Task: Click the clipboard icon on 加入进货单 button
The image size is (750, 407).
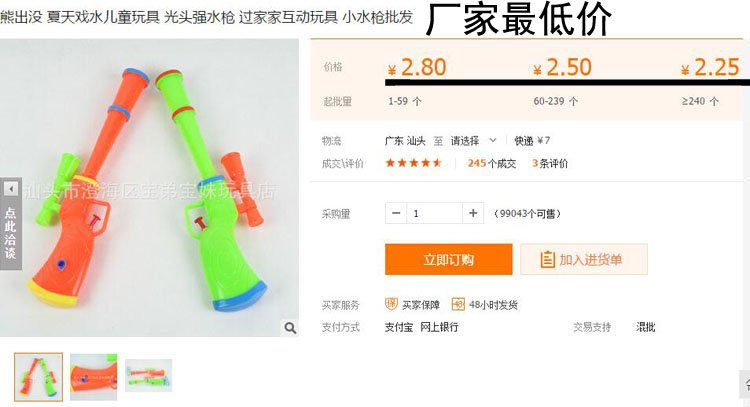Action: pyautogui.click(x=547, y=259)
